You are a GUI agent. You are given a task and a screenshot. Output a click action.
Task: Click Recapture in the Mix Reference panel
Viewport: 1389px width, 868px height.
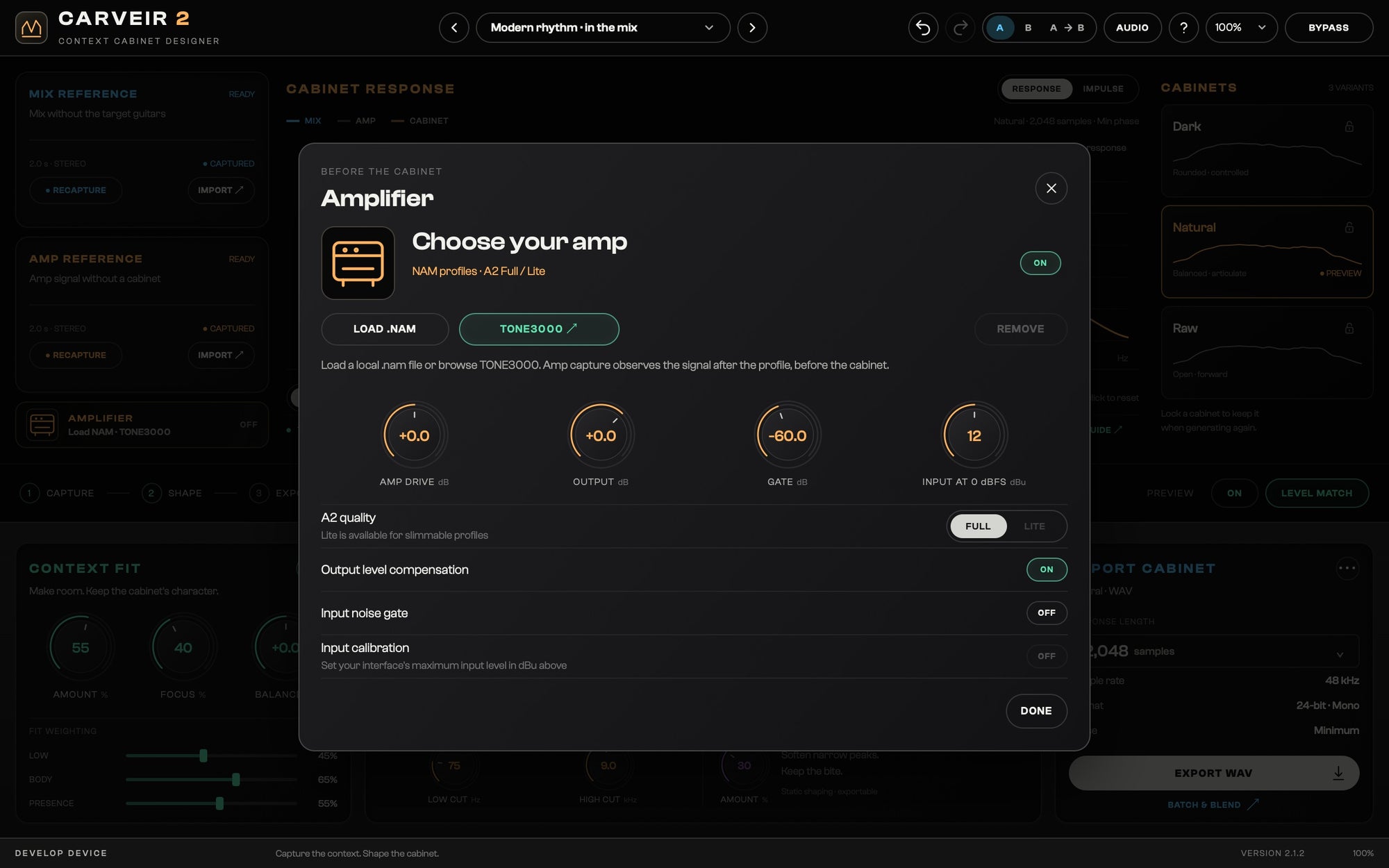[x=76, y=190]
